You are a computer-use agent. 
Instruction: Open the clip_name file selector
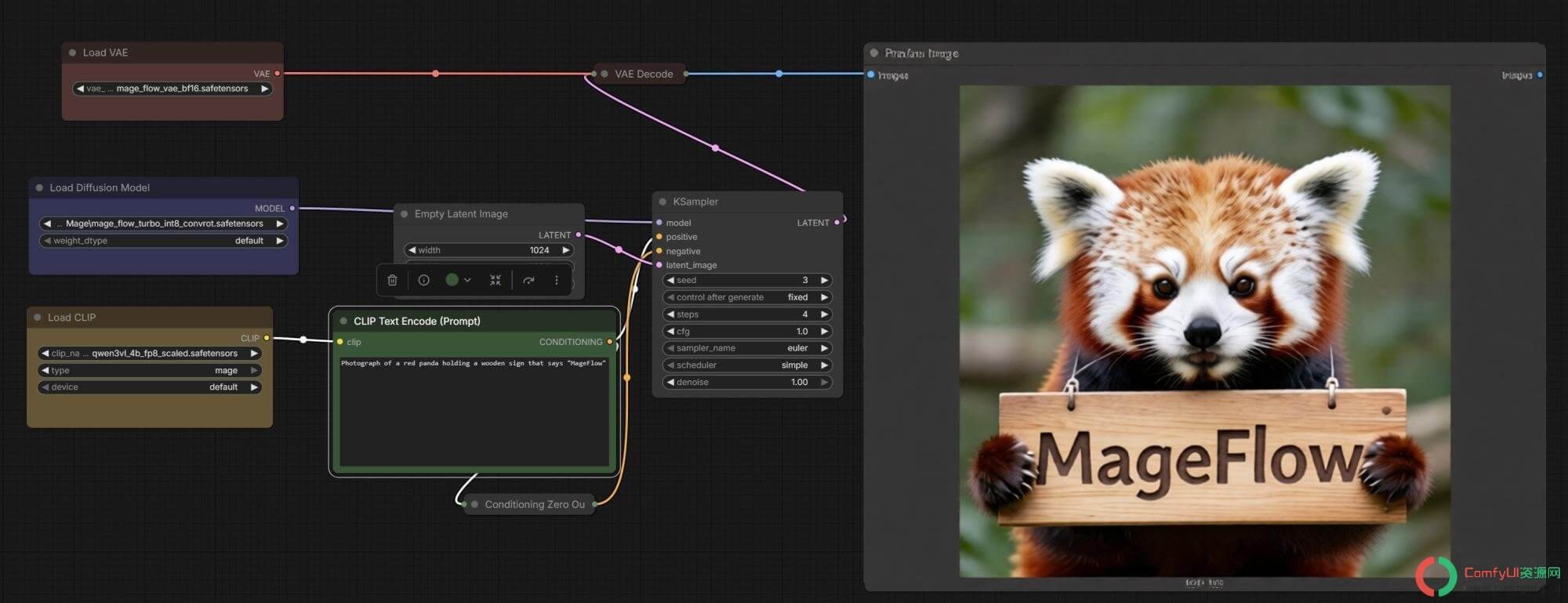pyautogui.click(x=150, y=354)
